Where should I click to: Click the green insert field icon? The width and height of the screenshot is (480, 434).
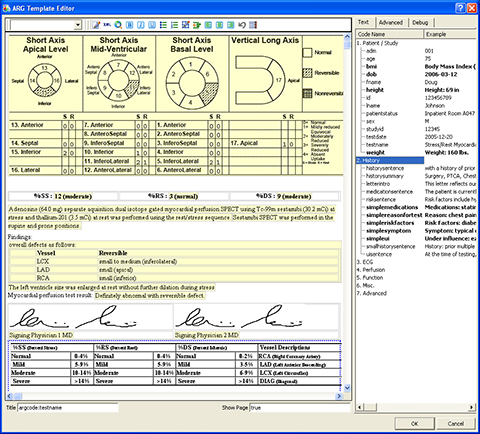tap(197, 25)
